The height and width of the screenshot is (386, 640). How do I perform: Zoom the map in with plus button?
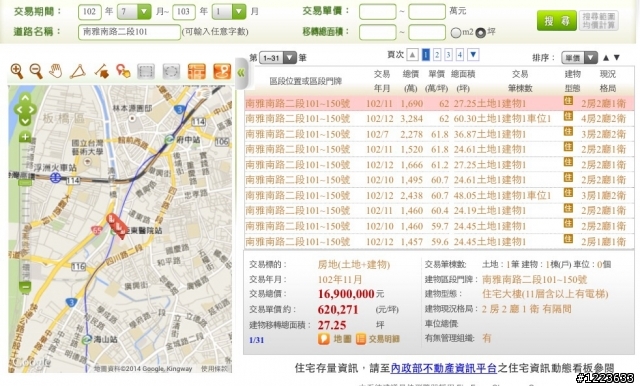point(25,137)
